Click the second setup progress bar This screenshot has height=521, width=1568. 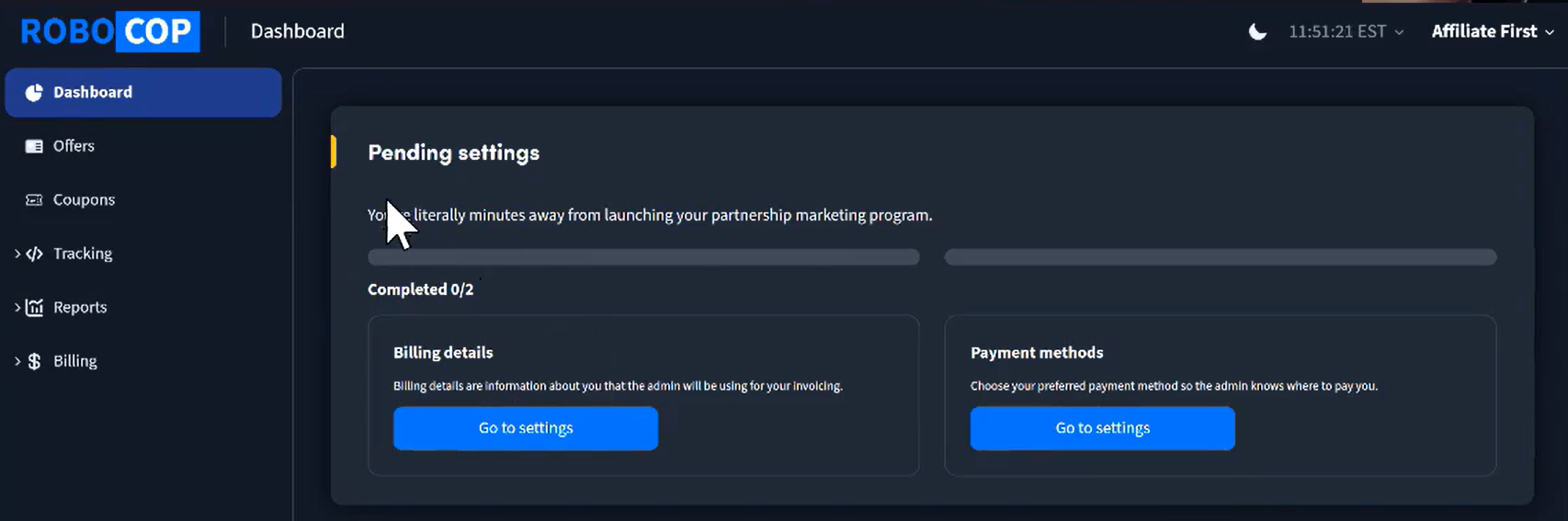pos(1220,257)
